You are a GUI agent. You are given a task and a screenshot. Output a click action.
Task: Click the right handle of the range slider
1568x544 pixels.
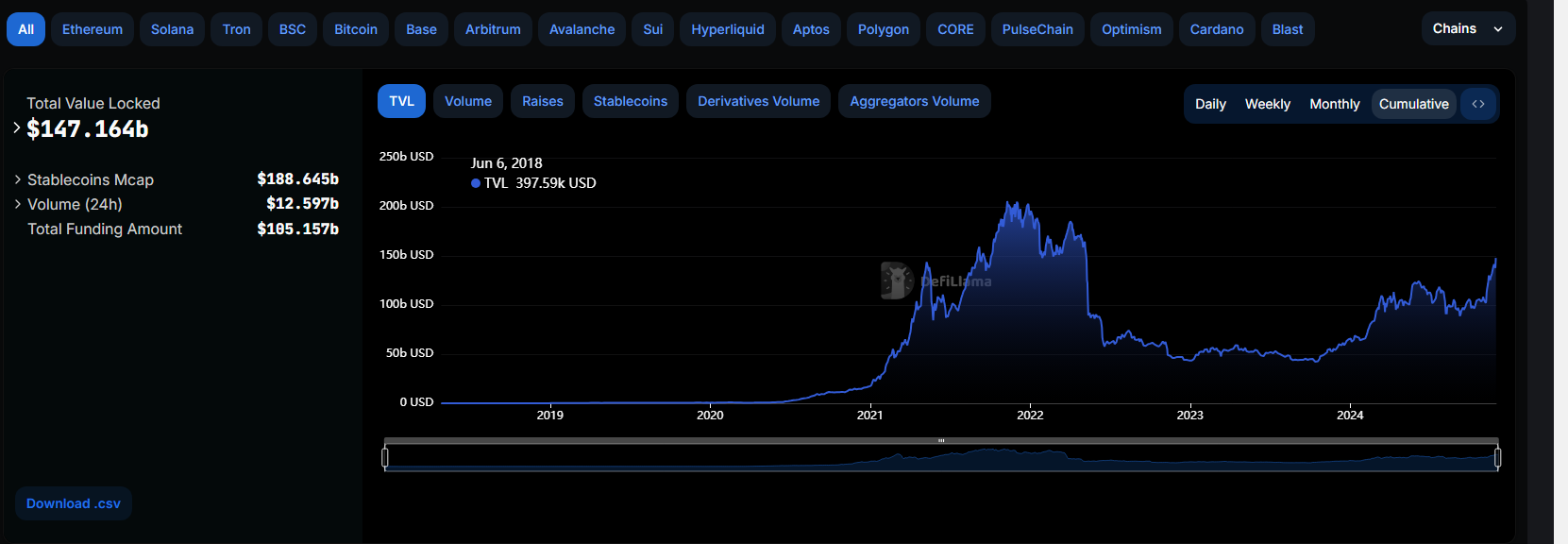pyautogui.click(x=1497, y=458)
